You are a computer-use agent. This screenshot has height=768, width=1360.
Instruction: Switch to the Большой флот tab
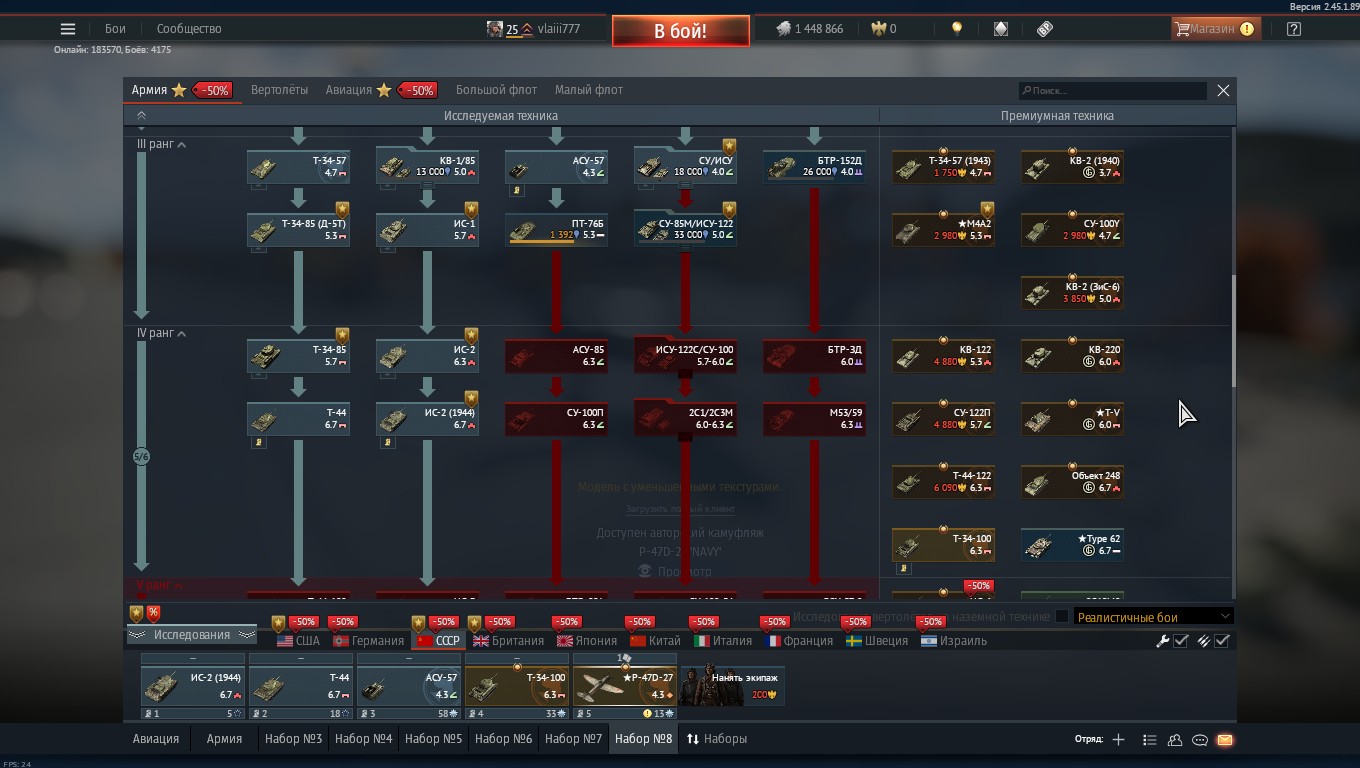tap(496, 90)
